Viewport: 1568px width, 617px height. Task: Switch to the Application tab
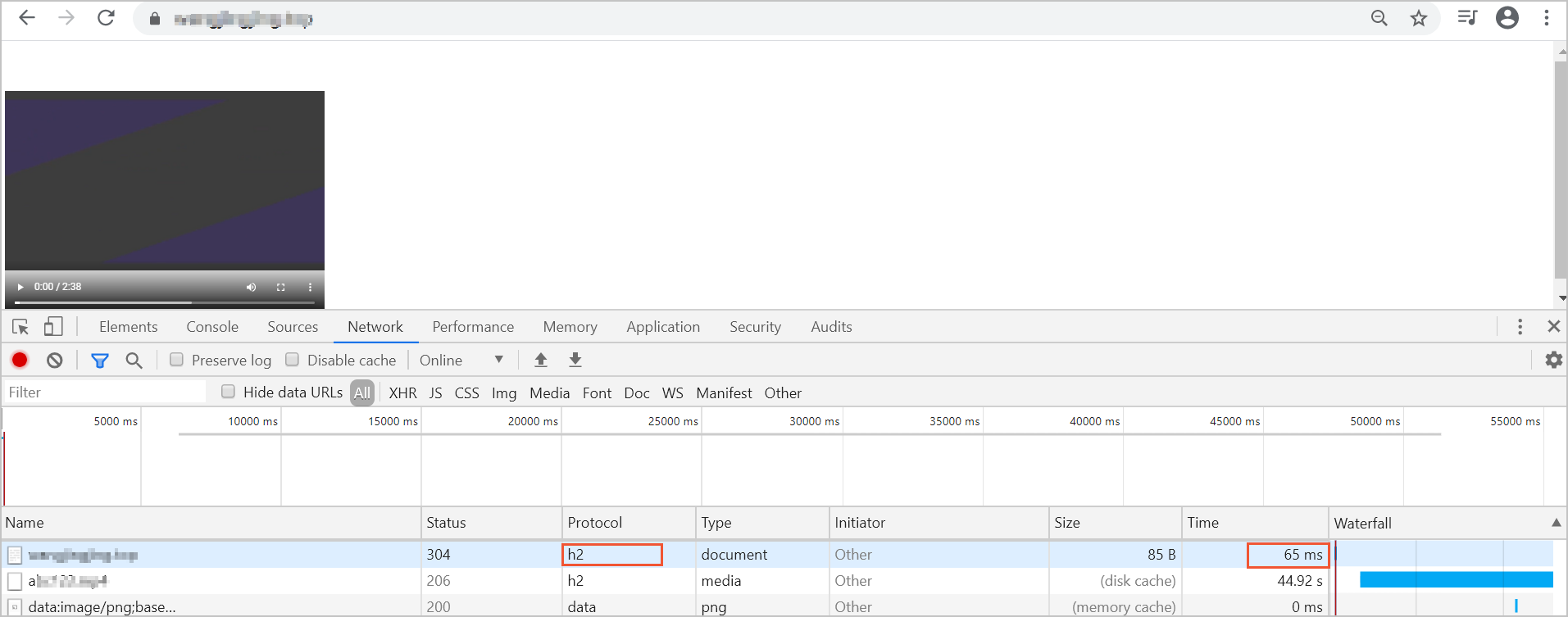[663, 327]
